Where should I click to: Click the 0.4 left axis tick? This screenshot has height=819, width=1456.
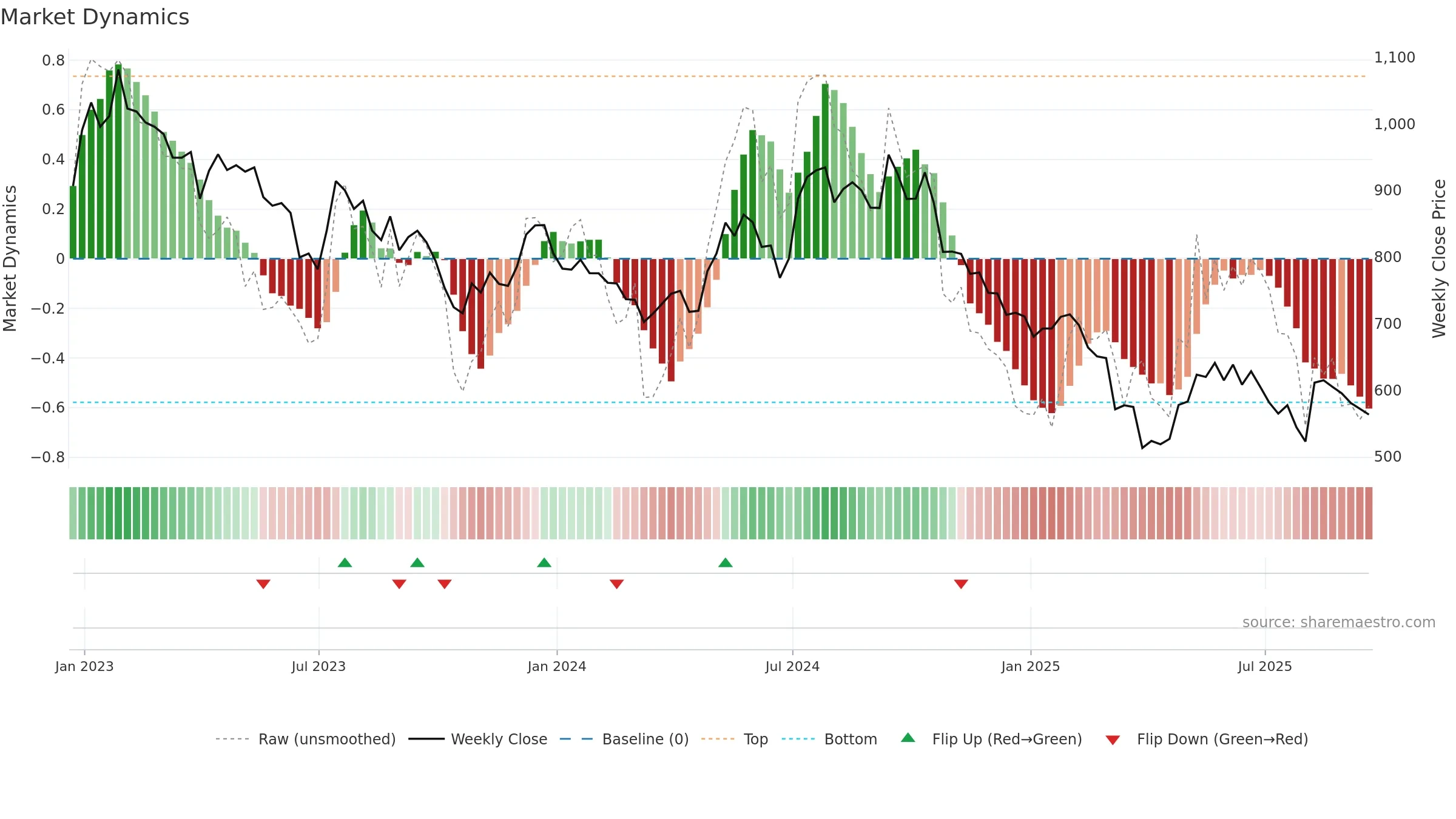[x=53, y=160]
